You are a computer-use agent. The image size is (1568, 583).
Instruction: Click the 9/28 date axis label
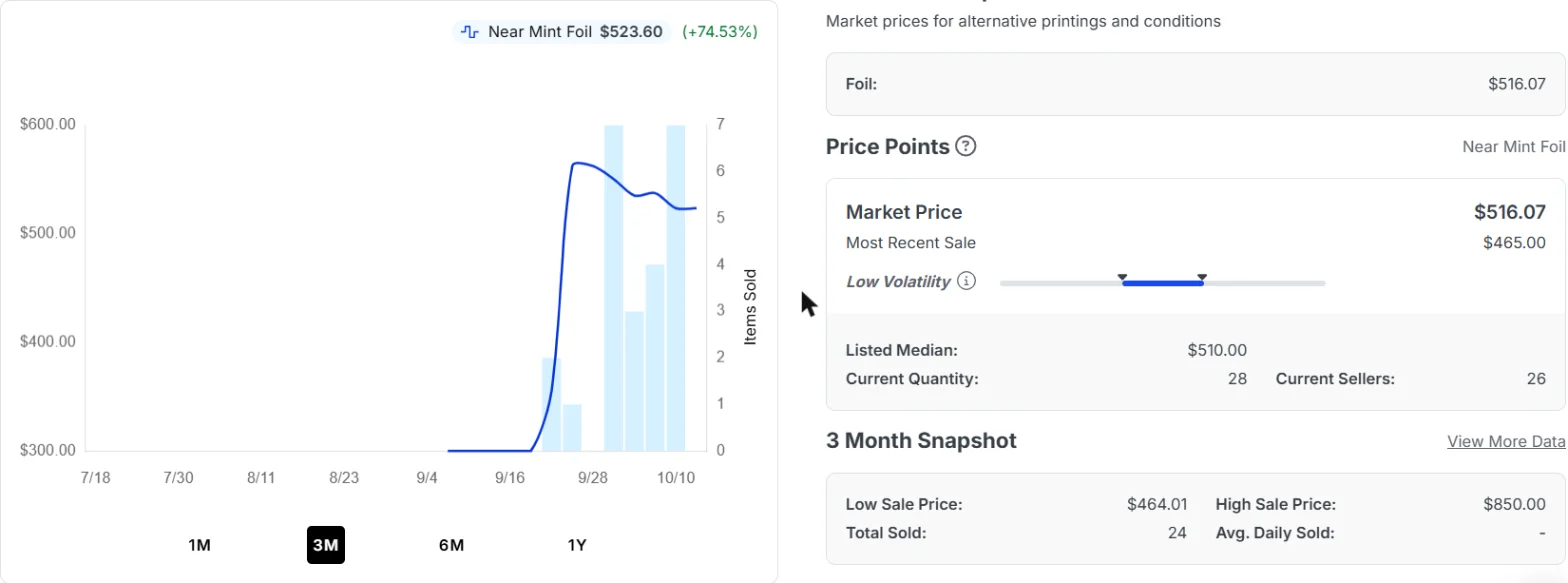[593, 477]
